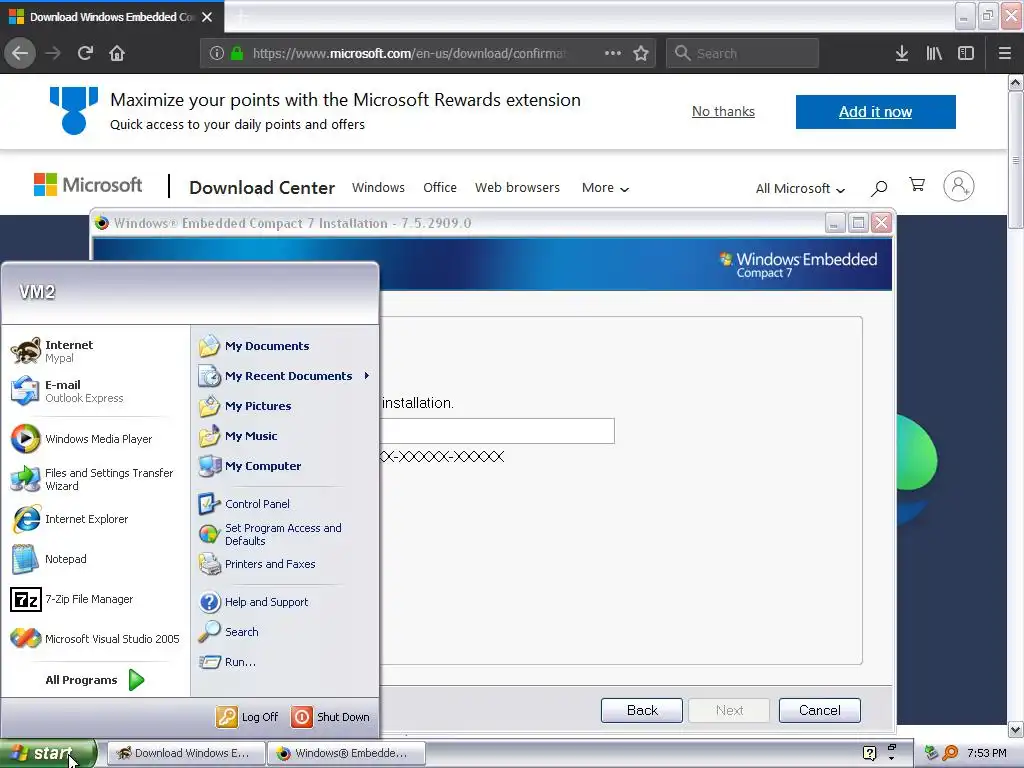Expand the All Microsoft dropdown

pyautogui.click(x=800, y=189)
